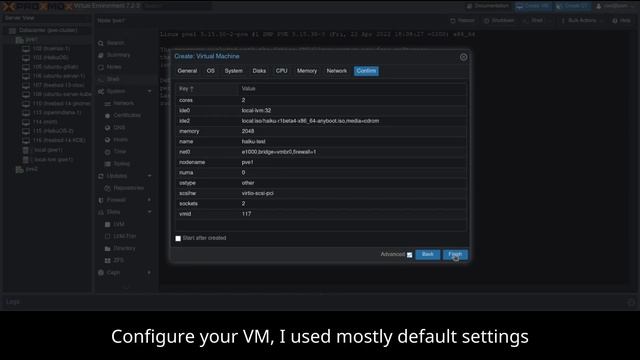Open the Disks tab
This screenshot has width=640, height=360.
pos(259,71)
